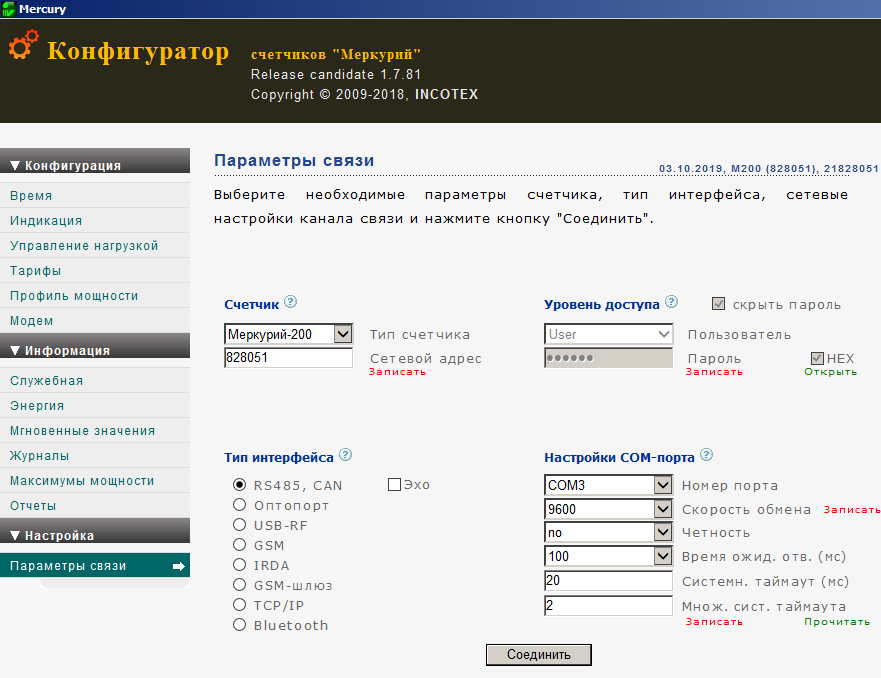
Task: Select IRDA interface radio button
Action: (x=240, y=565)
